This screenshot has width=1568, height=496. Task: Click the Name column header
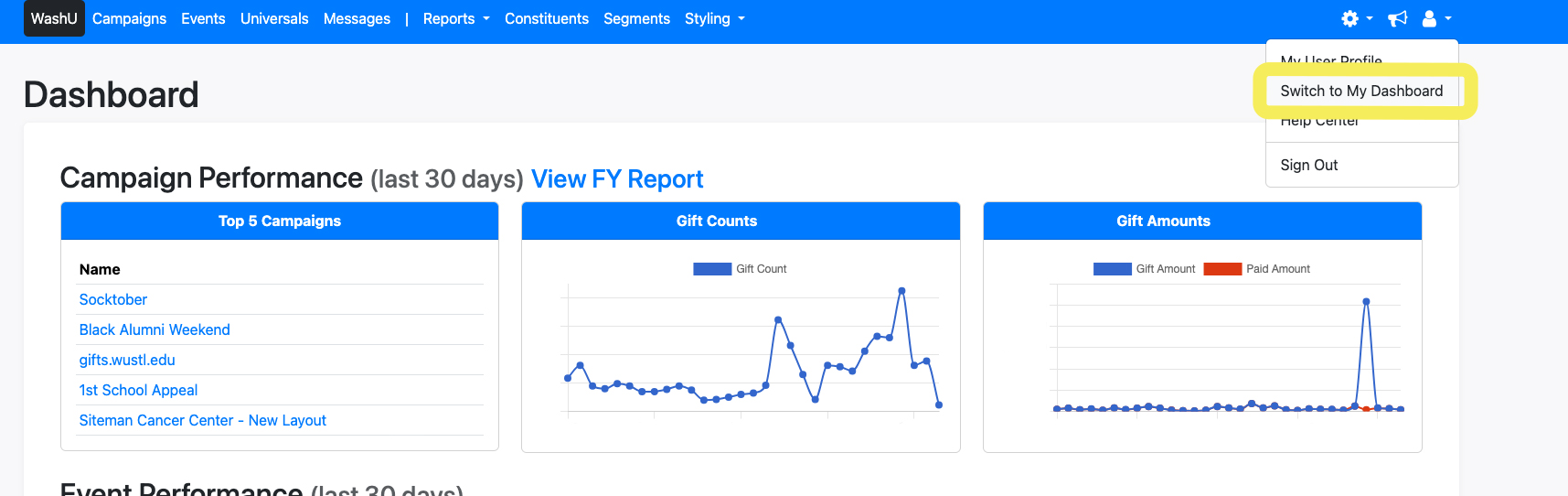[x=100, y=269]
